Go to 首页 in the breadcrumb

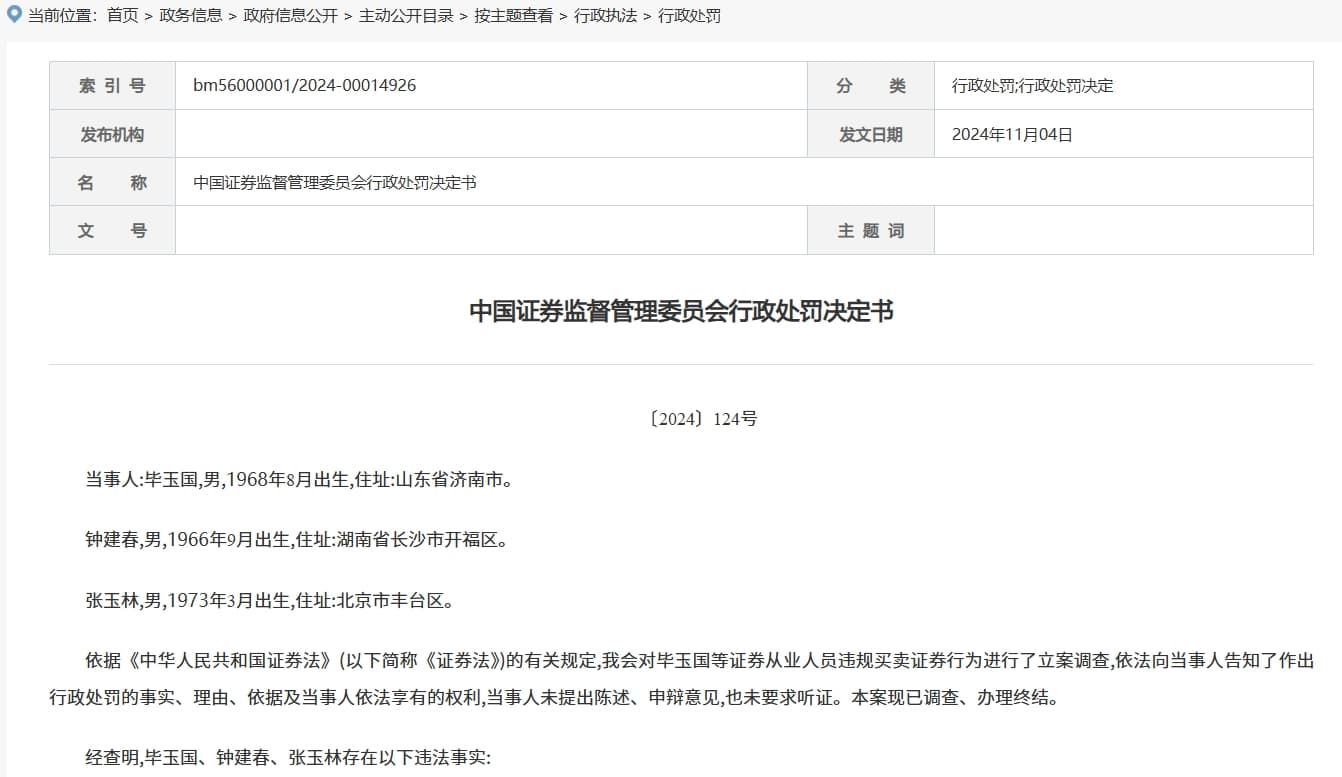click(x=122, y=16)
